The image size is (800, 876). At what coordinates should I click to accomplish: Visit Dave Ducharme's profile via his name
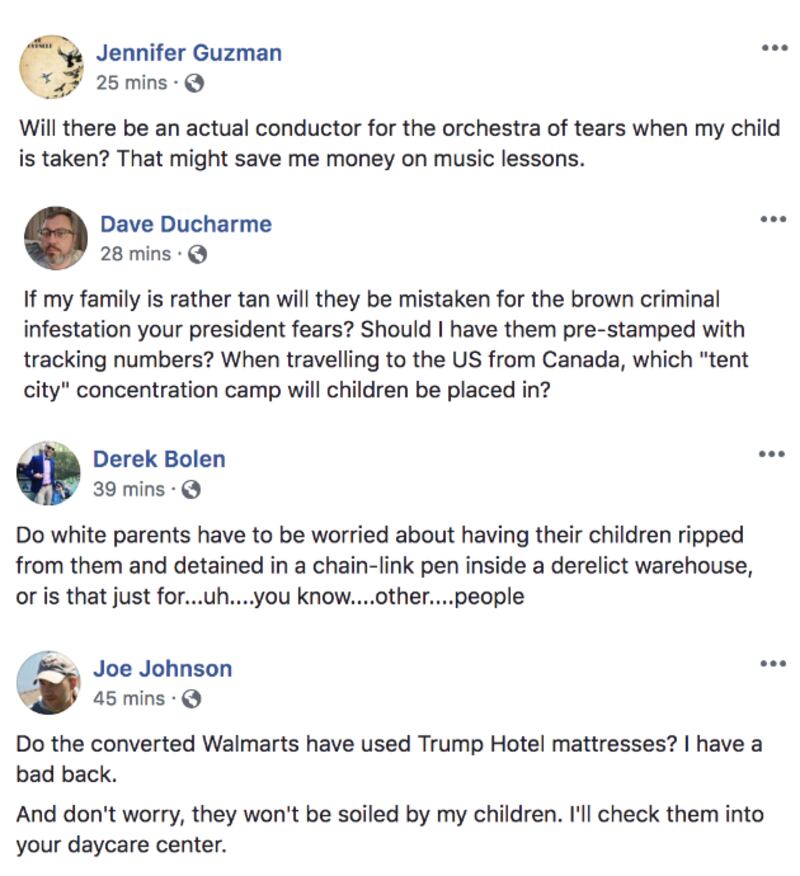(x=186, y=224)
